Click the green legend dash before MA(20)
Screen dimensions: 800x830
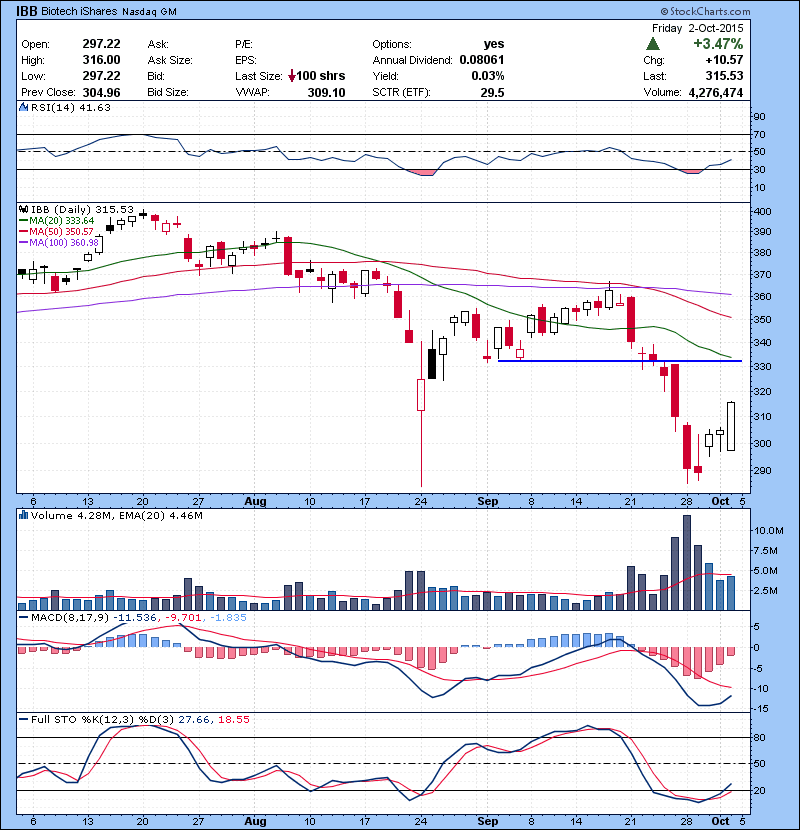pos(23,221)
